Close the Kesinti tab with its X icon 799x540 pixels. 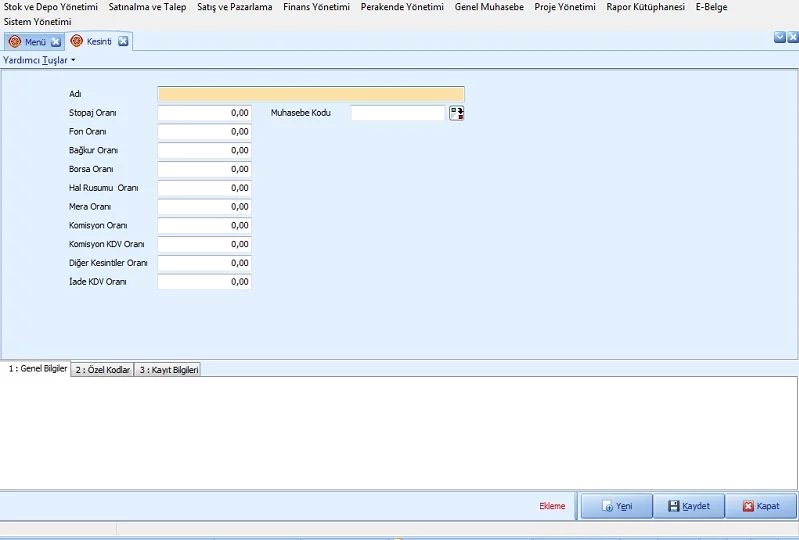[x=123, y=42]
